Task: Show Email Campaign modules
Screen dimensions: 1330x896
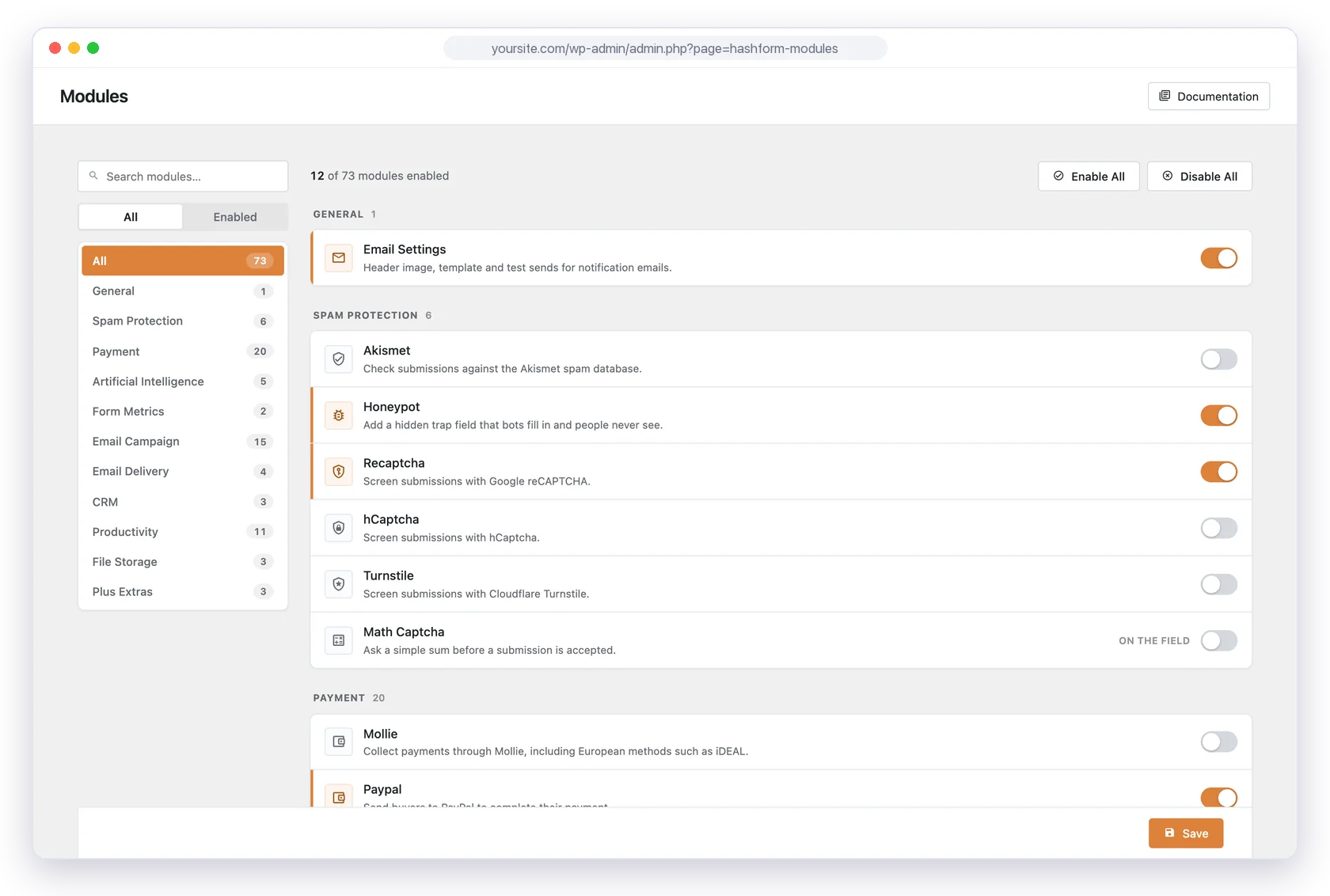Action: coord(183,442)
